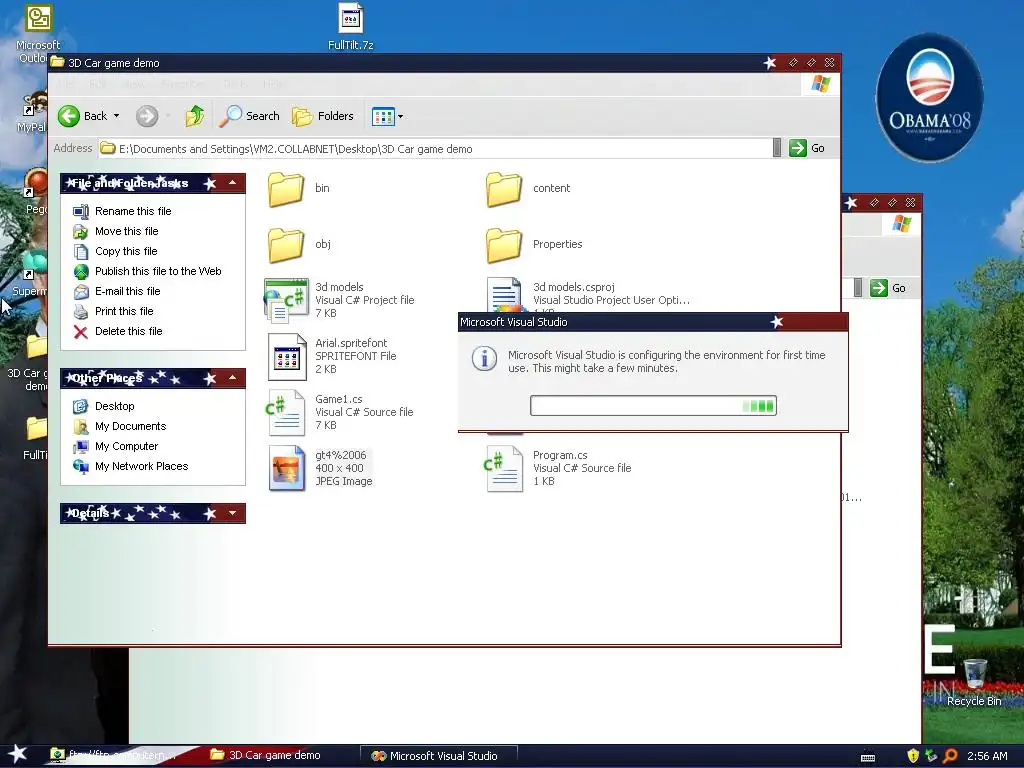Click the info icon in Visual Studio dialog
This screenshot has height=768, width=1024.
tap(484, 359)
